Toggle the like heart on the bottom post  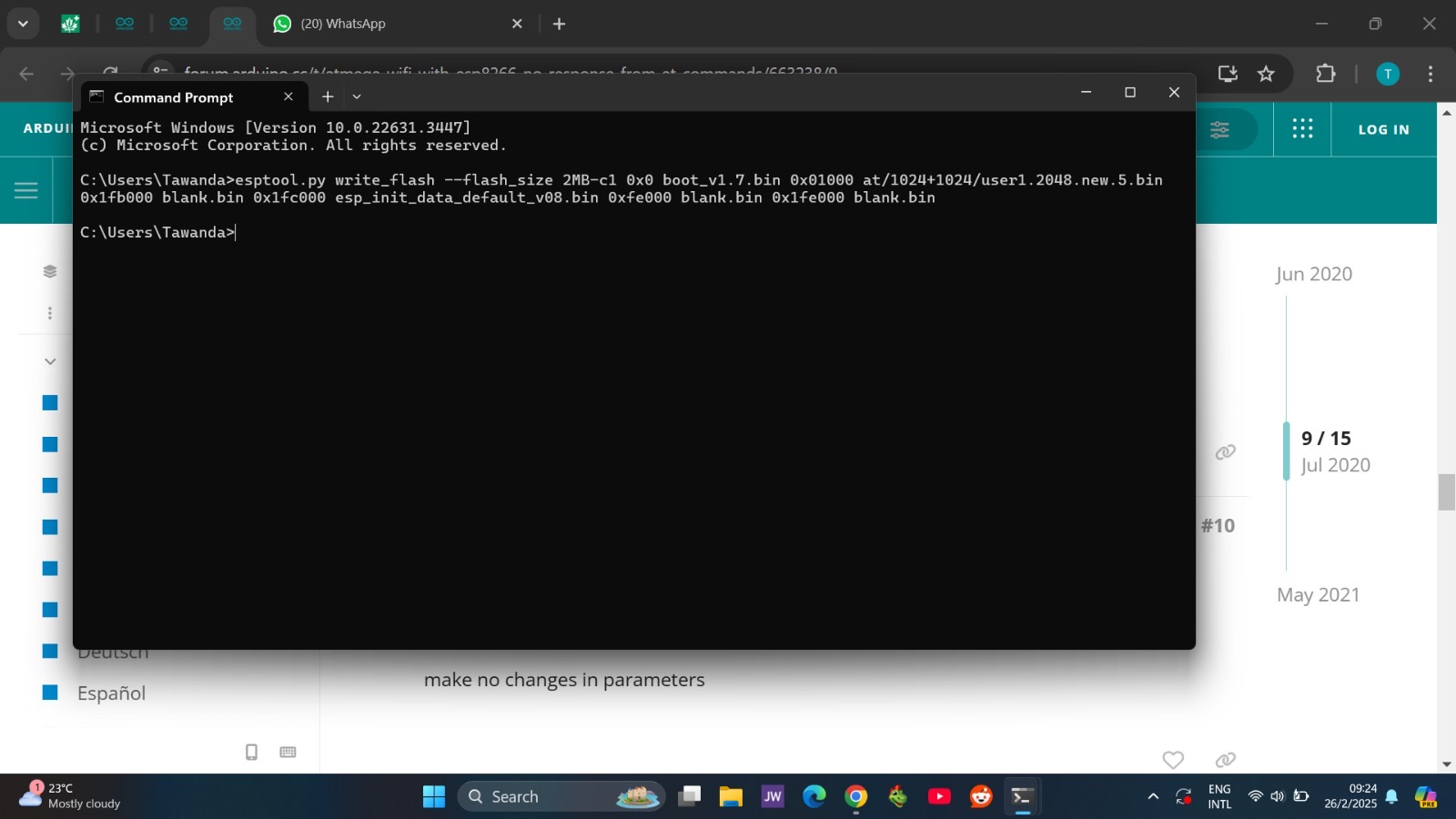(x=1173, y=760)
